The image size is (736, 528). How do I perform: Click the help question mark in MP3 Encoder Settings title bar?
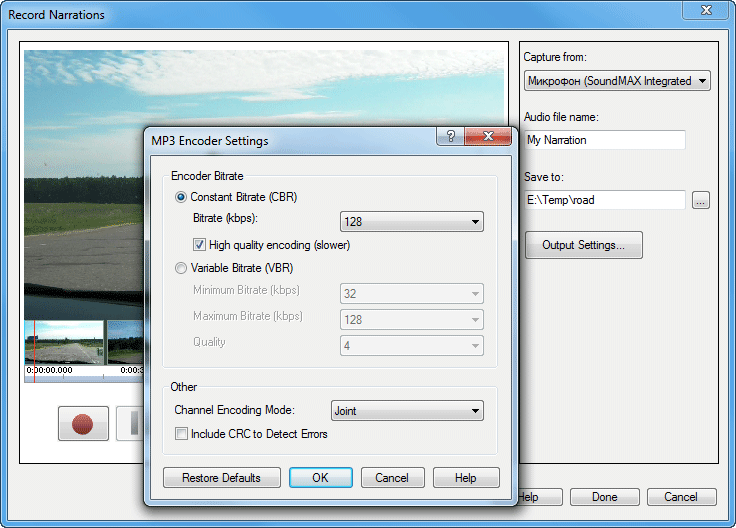451,136
